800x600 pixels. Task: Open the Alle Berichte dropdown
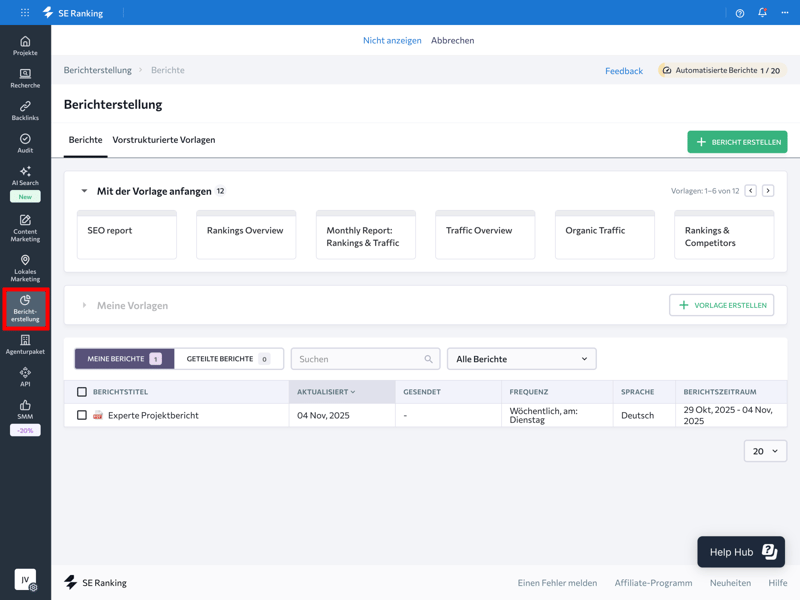(x=521, y=359)
